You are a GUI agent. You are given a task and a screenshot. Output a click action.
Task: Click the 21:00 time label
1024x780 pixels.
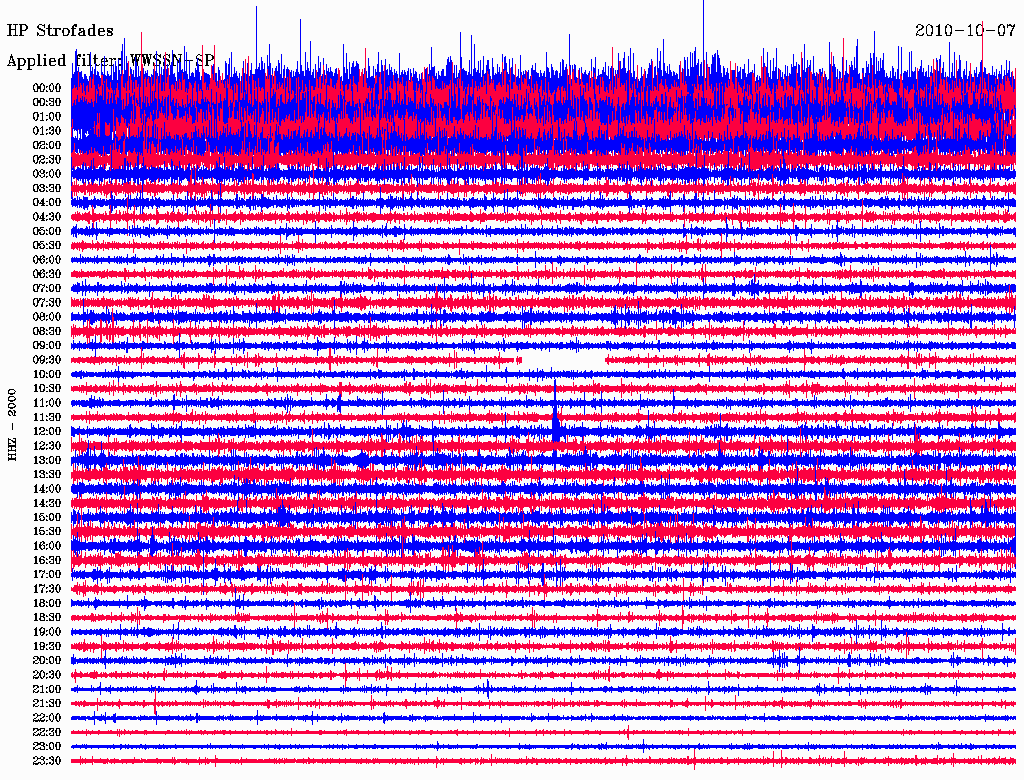(x=47, y=689)
